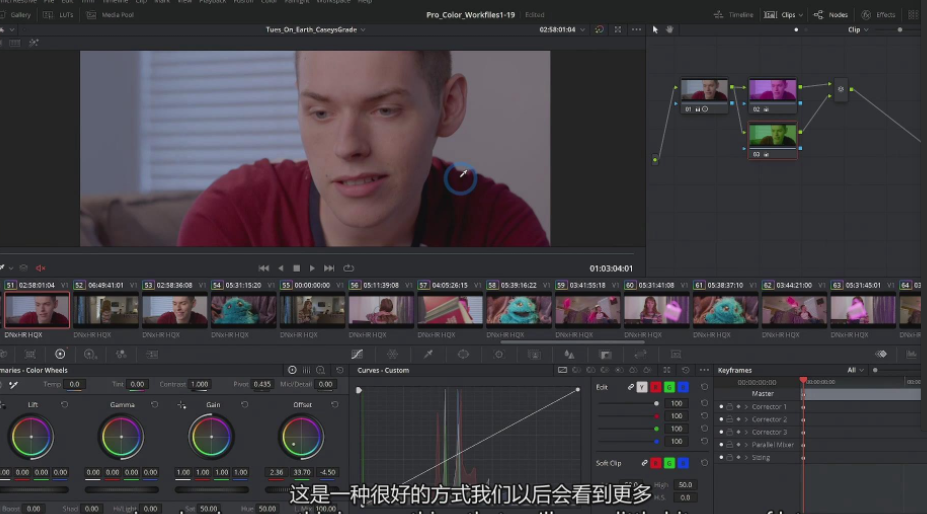Reset the Offset wheel
Image resolution: width=927 pixels, height=514 pixels.
click(335, 405)
